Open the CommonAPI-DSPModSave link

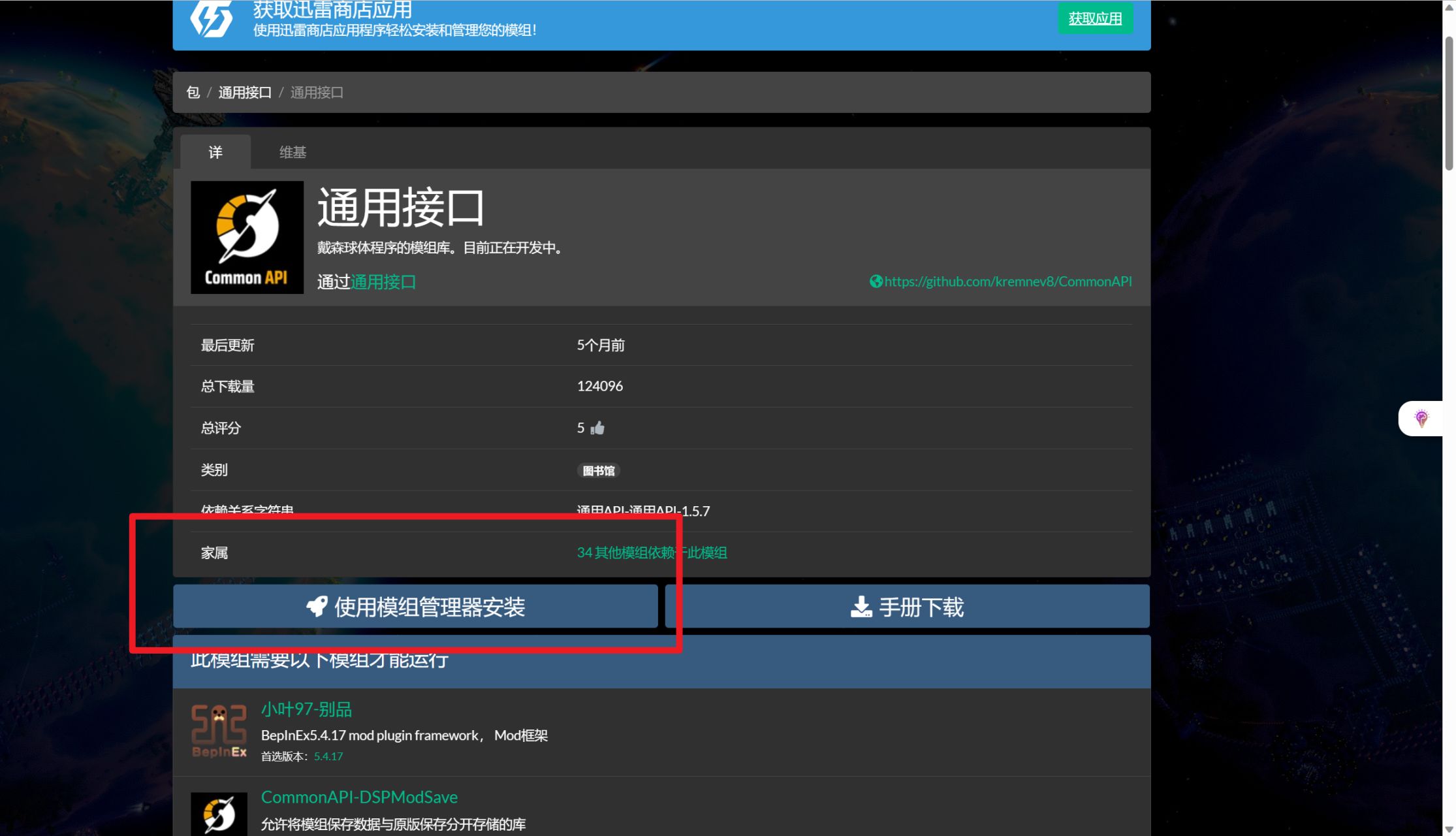(359, 797)
